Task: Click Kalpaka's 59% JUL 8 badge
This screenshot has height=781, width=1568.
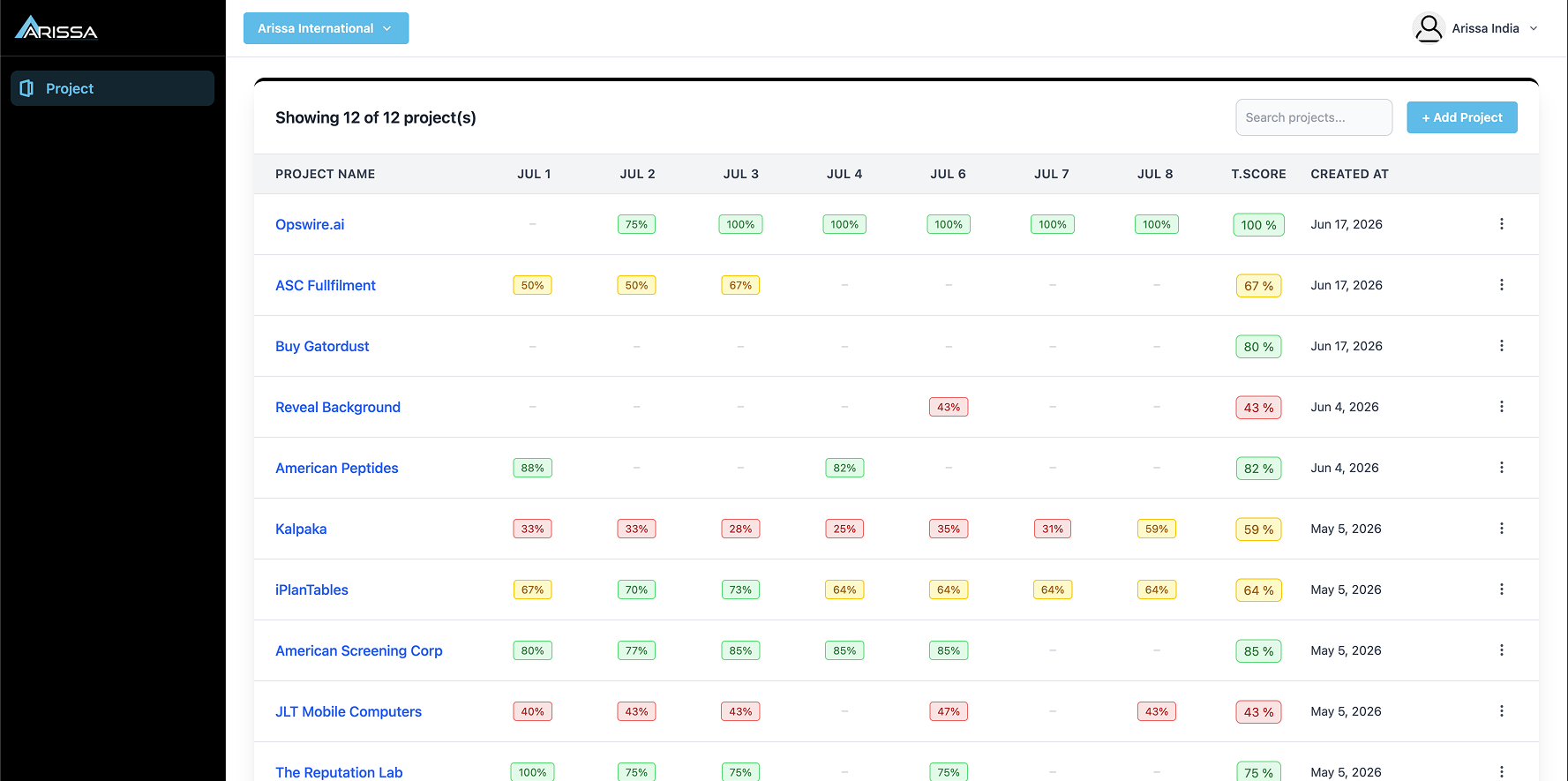Action: coord(1157,529)
